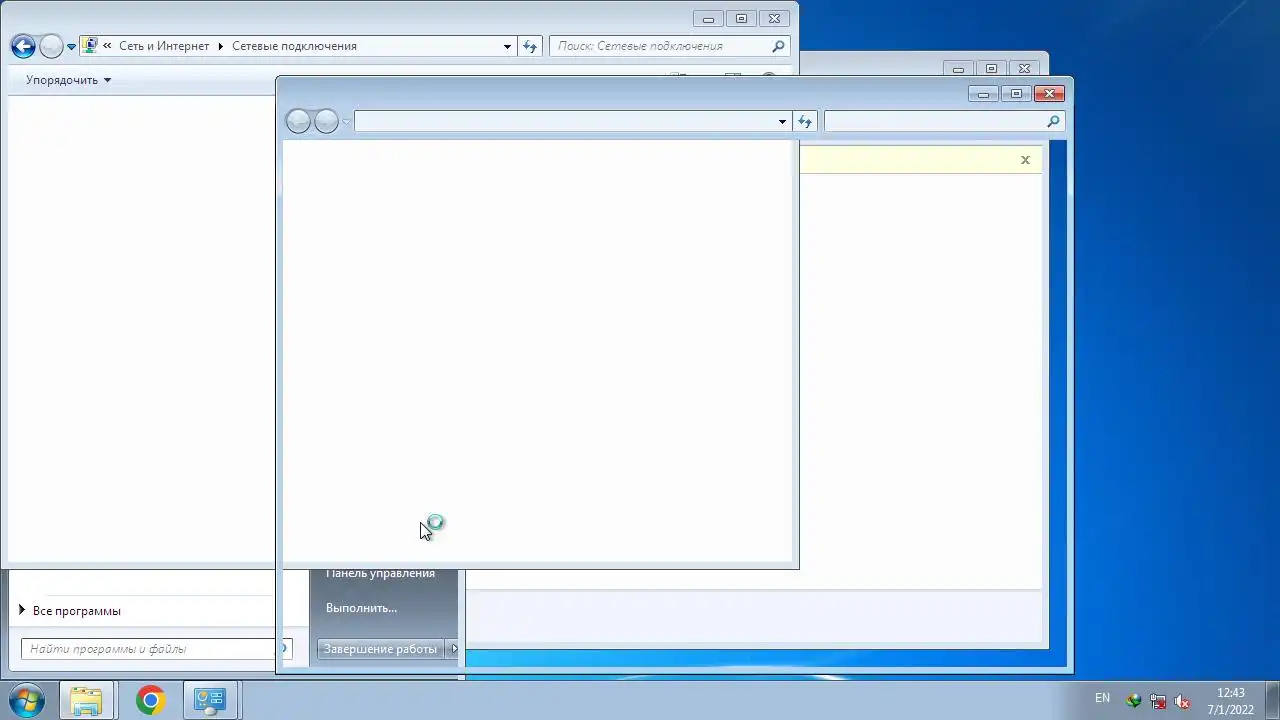The image size is (1280, 720).
Task: Open the Windows Start button
Action: [x=26, y=700]
